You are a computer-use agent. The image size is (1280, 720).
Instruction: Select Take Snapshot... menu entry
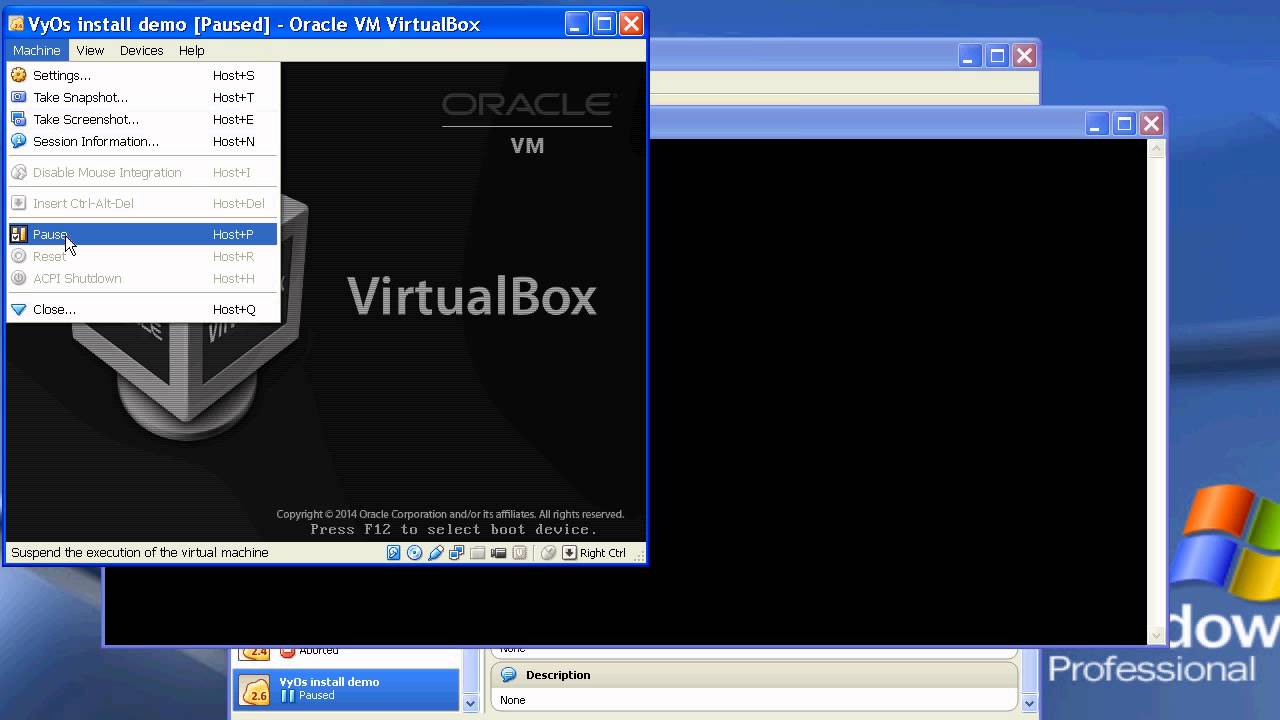pyautogui.click(x=142, y=97)
